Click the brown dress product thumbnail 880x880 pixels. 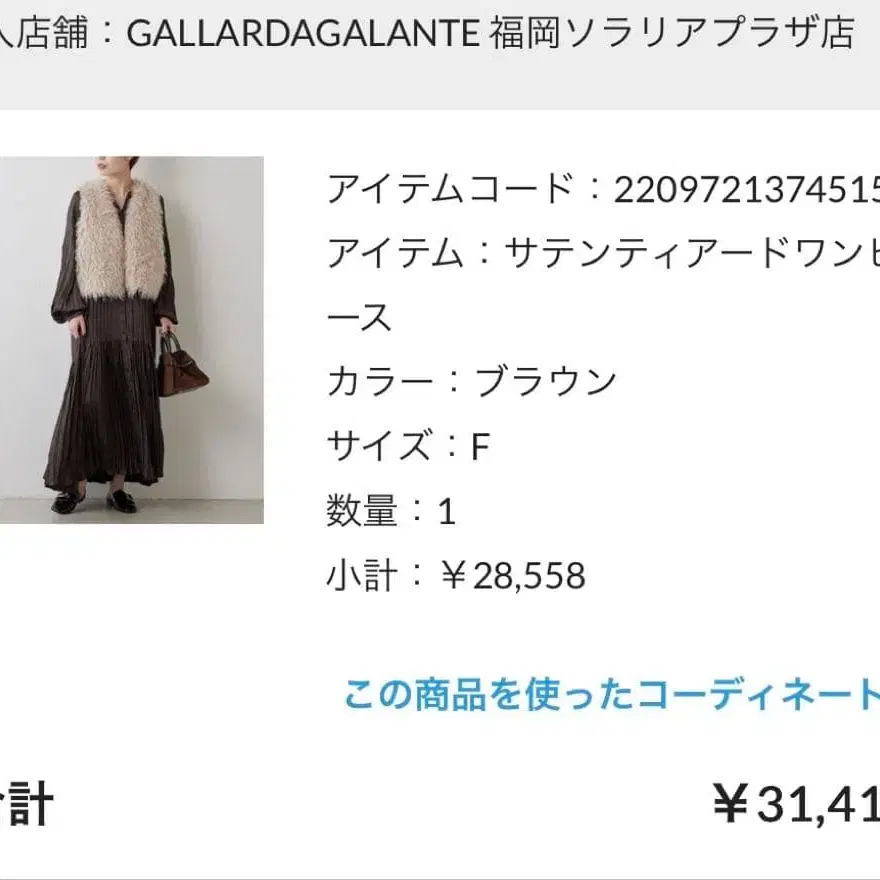pyautogui.click(x=131, y=340)
